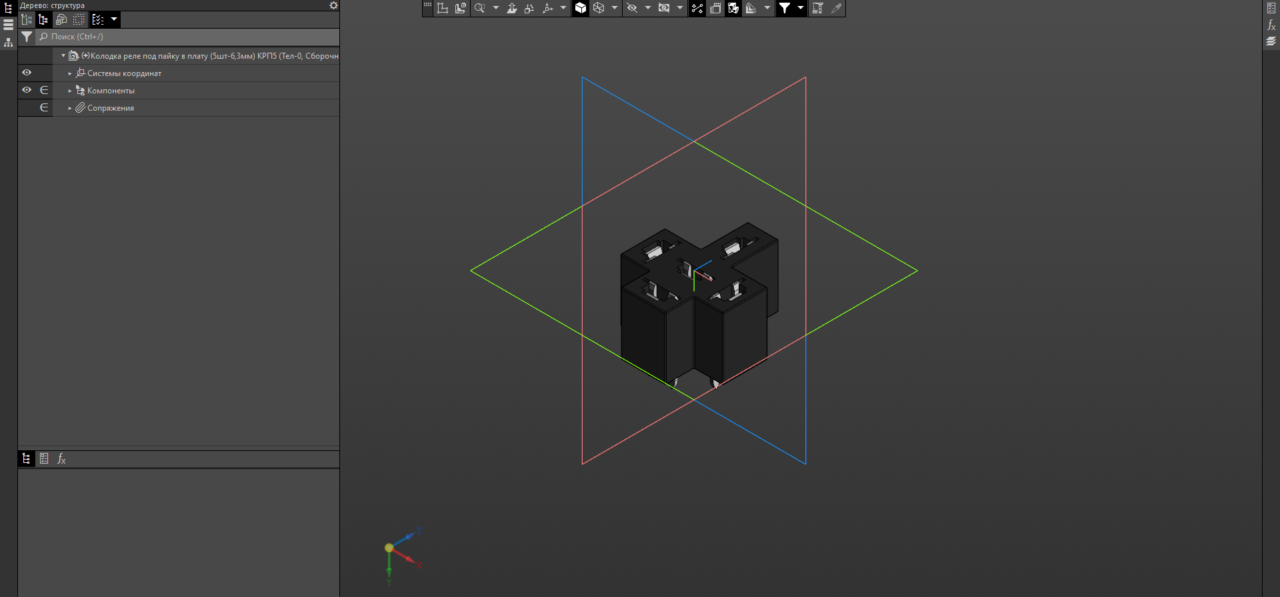1280x597 pixels.
Task: Click the Поиск search field
Action: click(187, 36)
